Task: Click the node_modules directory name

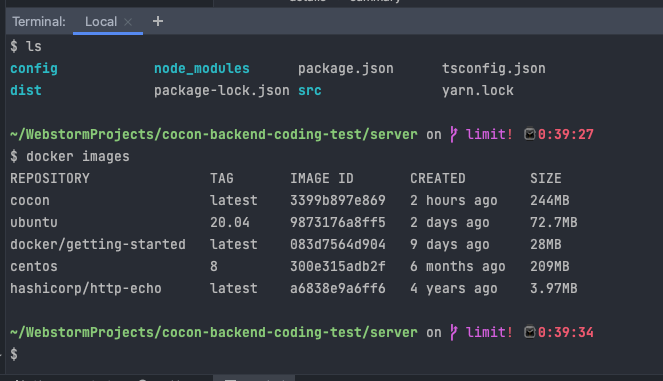Action: click(202, 69)
